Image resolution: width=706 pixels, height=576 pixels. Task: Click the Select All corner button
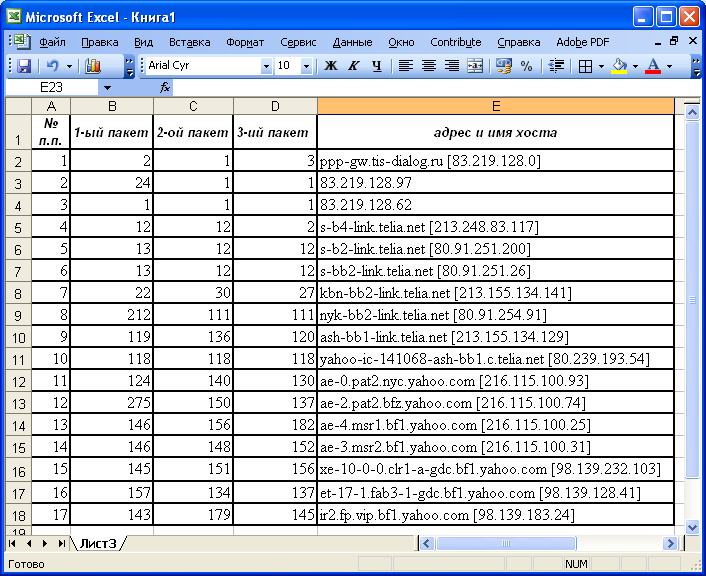pyautogui.click(x=18, y=106)
